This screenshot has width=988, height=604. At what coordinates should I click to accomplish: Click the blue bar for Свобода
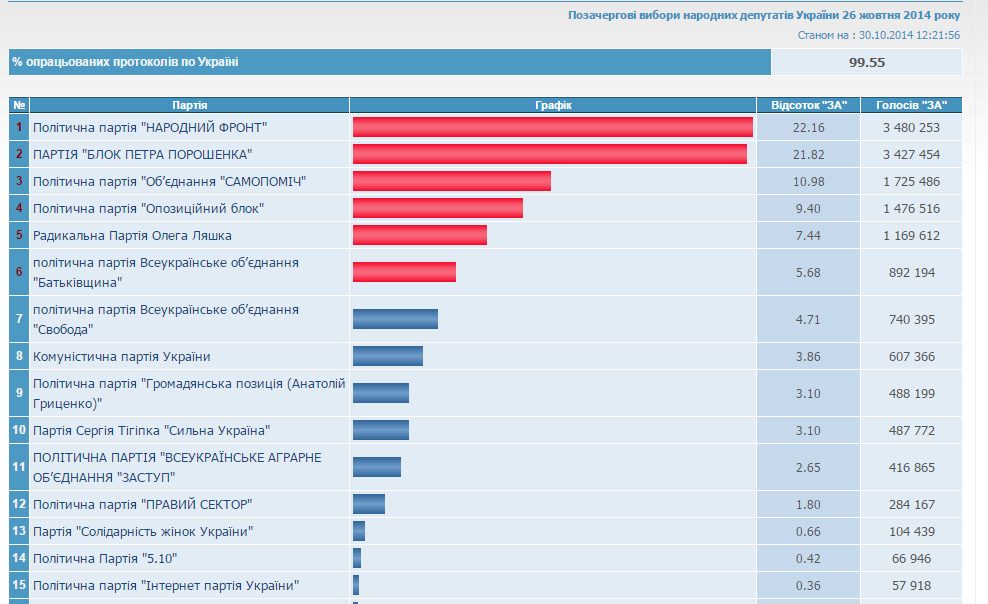[395, 319]
